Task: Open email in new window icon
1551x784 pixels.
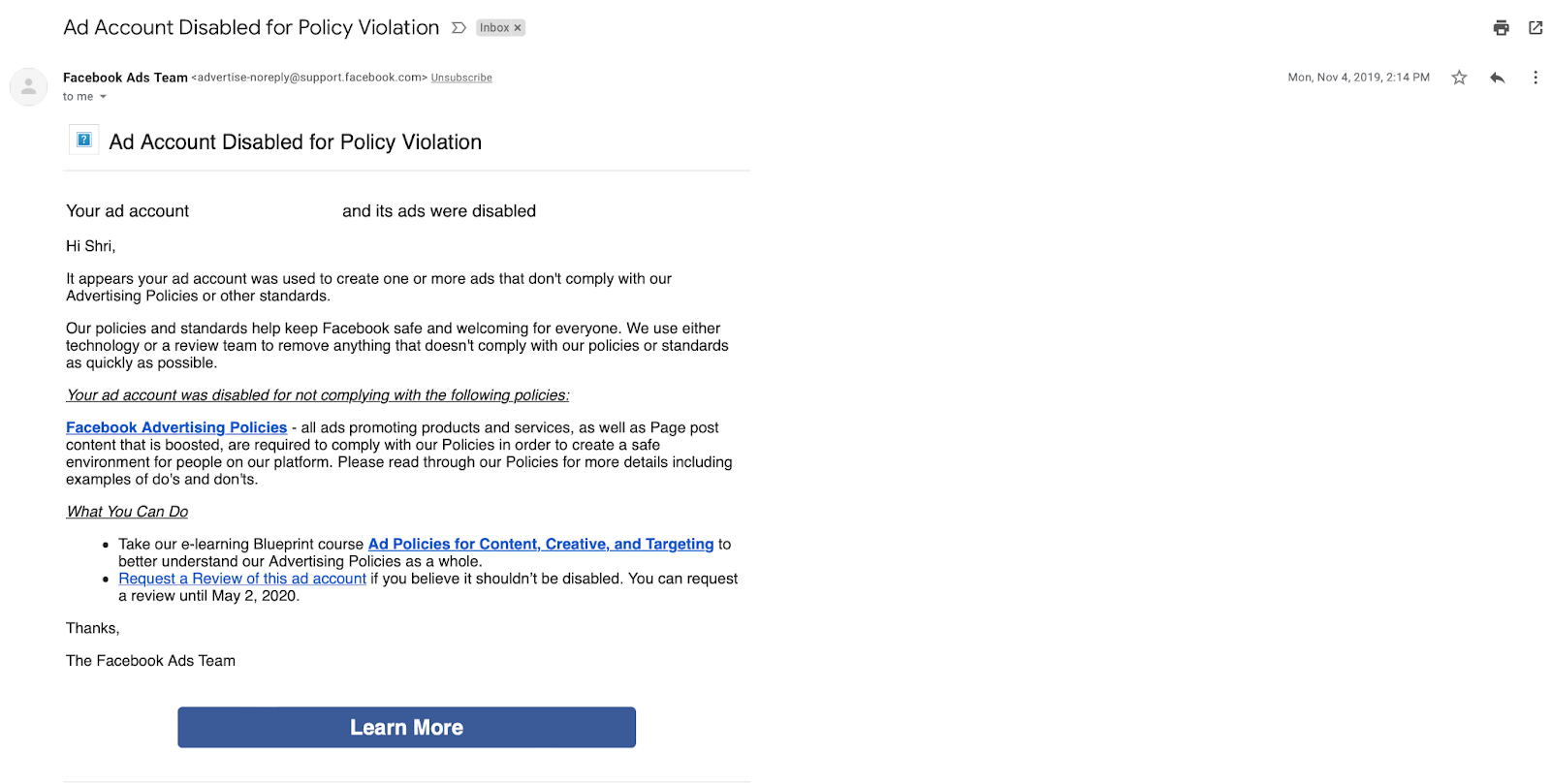Action: tap(1535, 28)
